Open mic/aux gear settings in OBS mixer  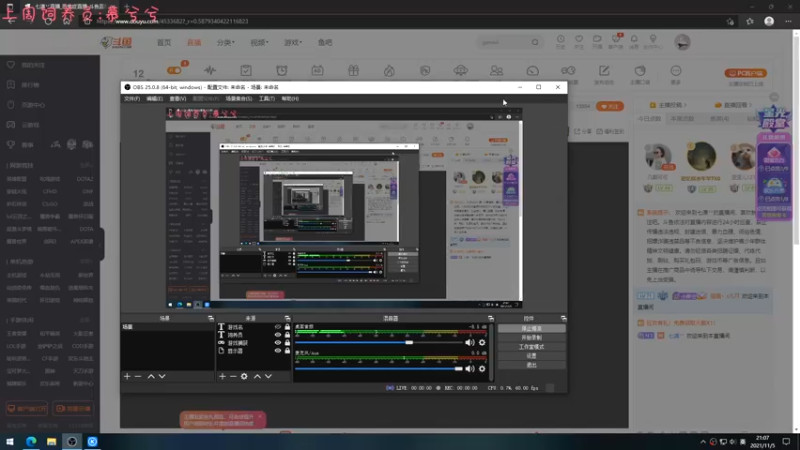482,369
